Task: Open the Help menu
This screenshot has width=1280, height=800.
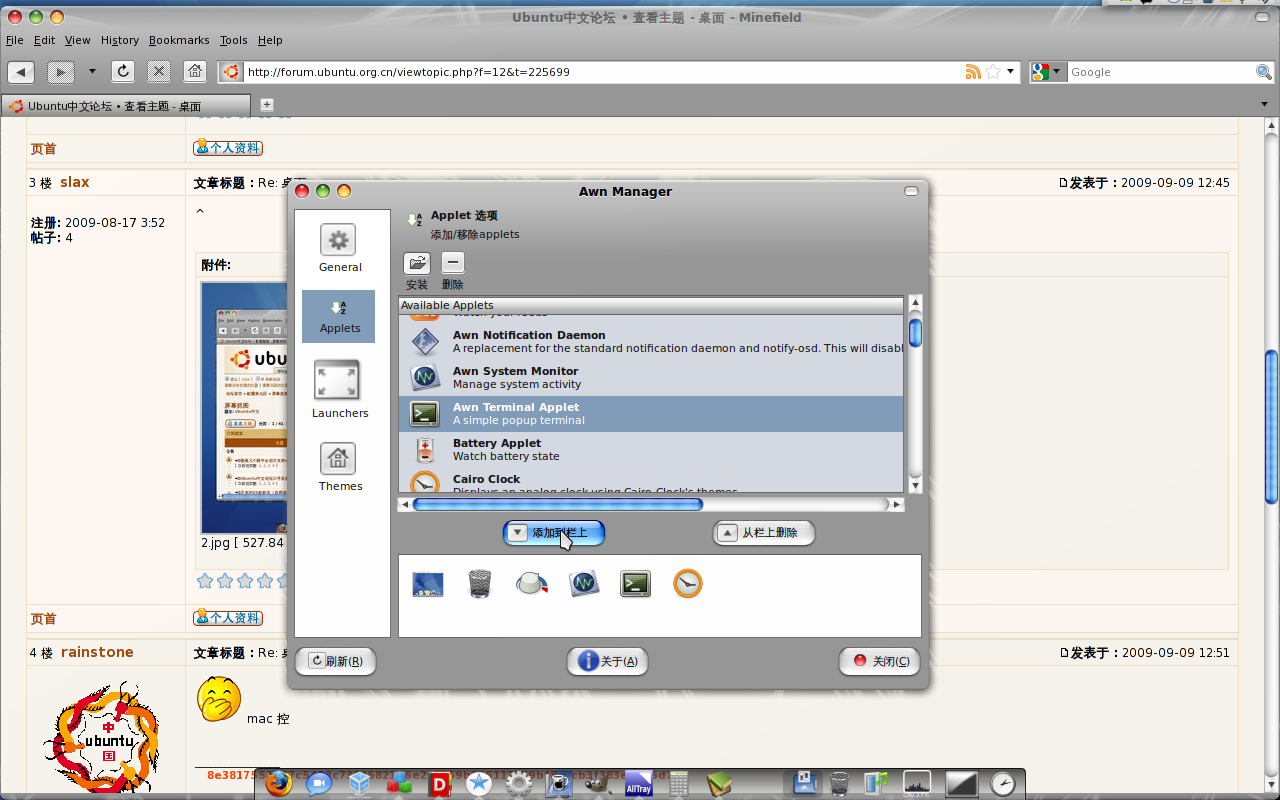Action: tap(270, 40)
